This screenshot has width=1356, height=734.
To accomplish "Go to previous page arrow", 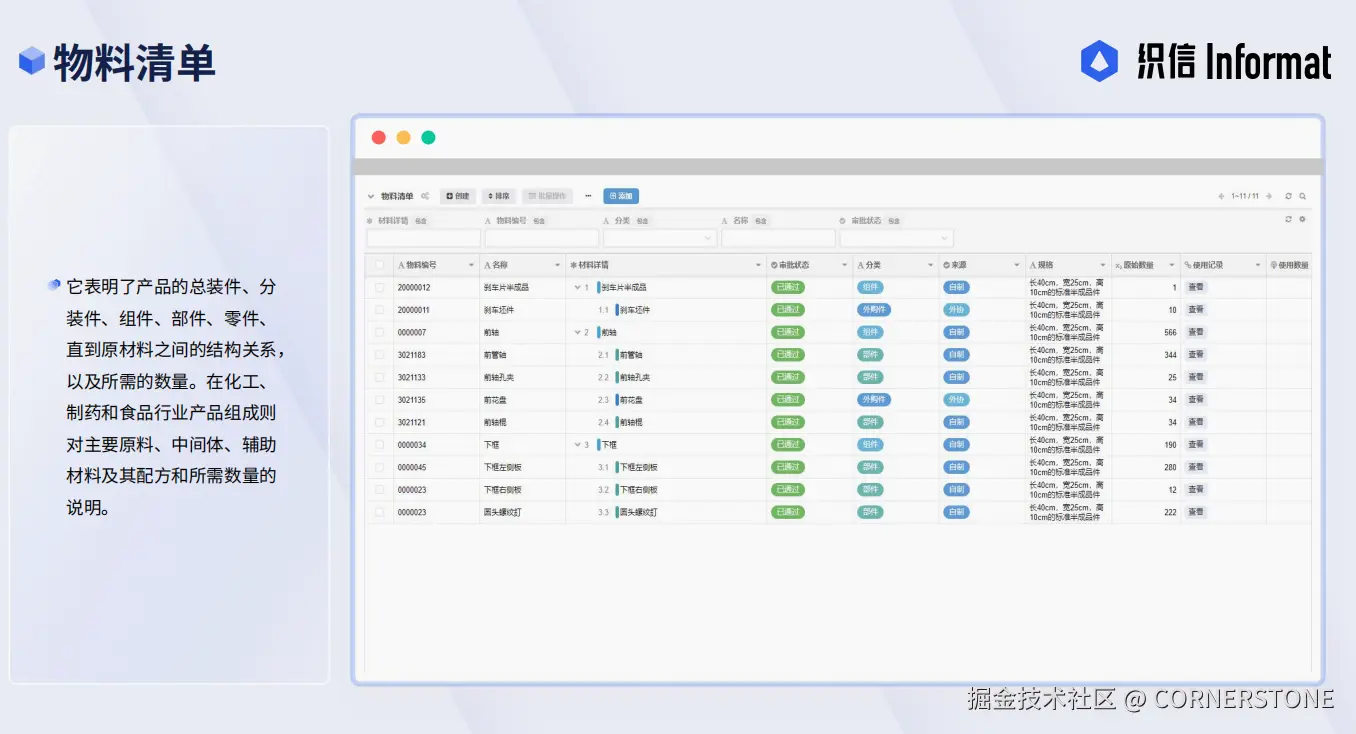I will tap(1221, 196).
